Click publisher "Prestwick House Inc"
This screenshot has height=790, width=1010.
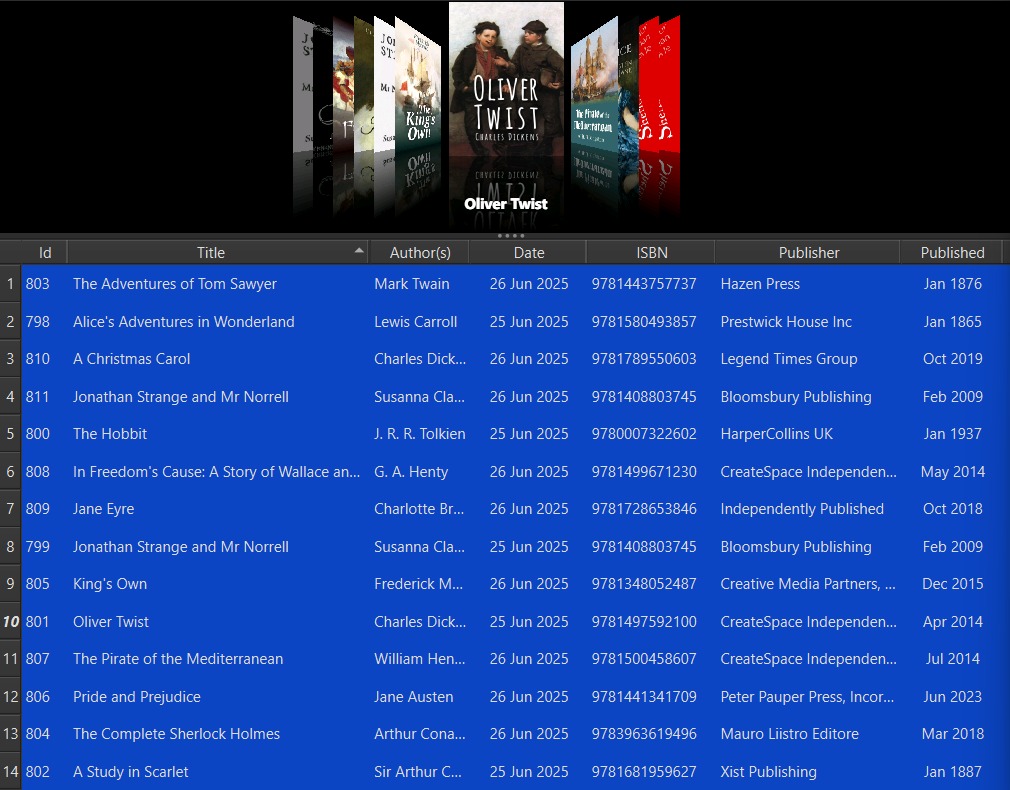(x=786, y=322)
